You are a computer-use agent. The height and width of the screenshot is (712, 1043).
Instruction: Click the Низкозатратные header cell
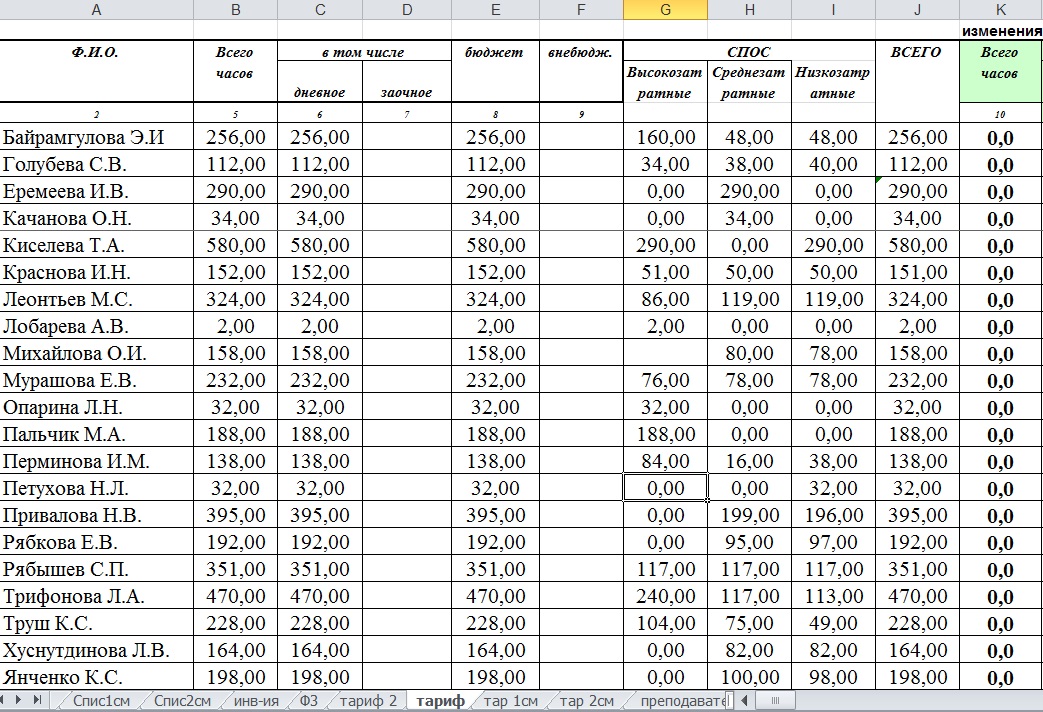pyautogui.click(x=833, y=82)
